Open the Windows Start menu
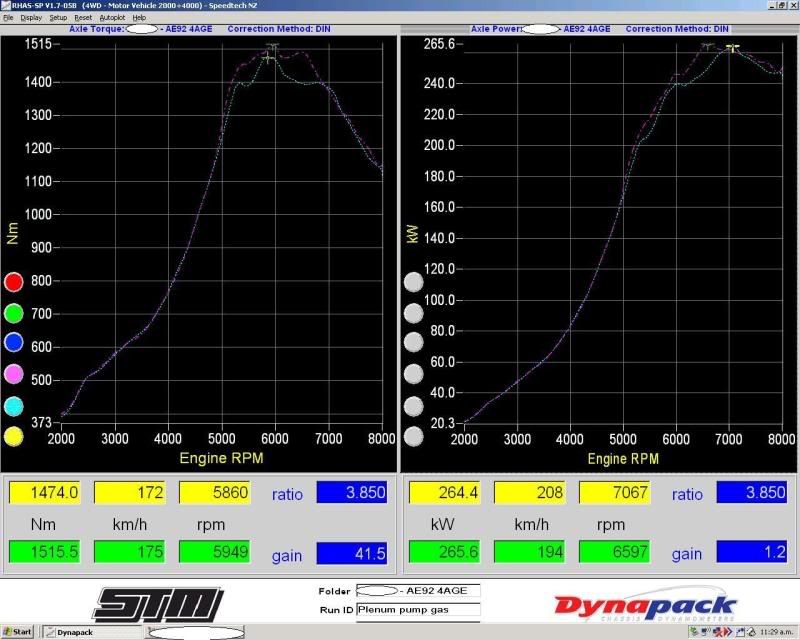800x640 pixels. 18,632
